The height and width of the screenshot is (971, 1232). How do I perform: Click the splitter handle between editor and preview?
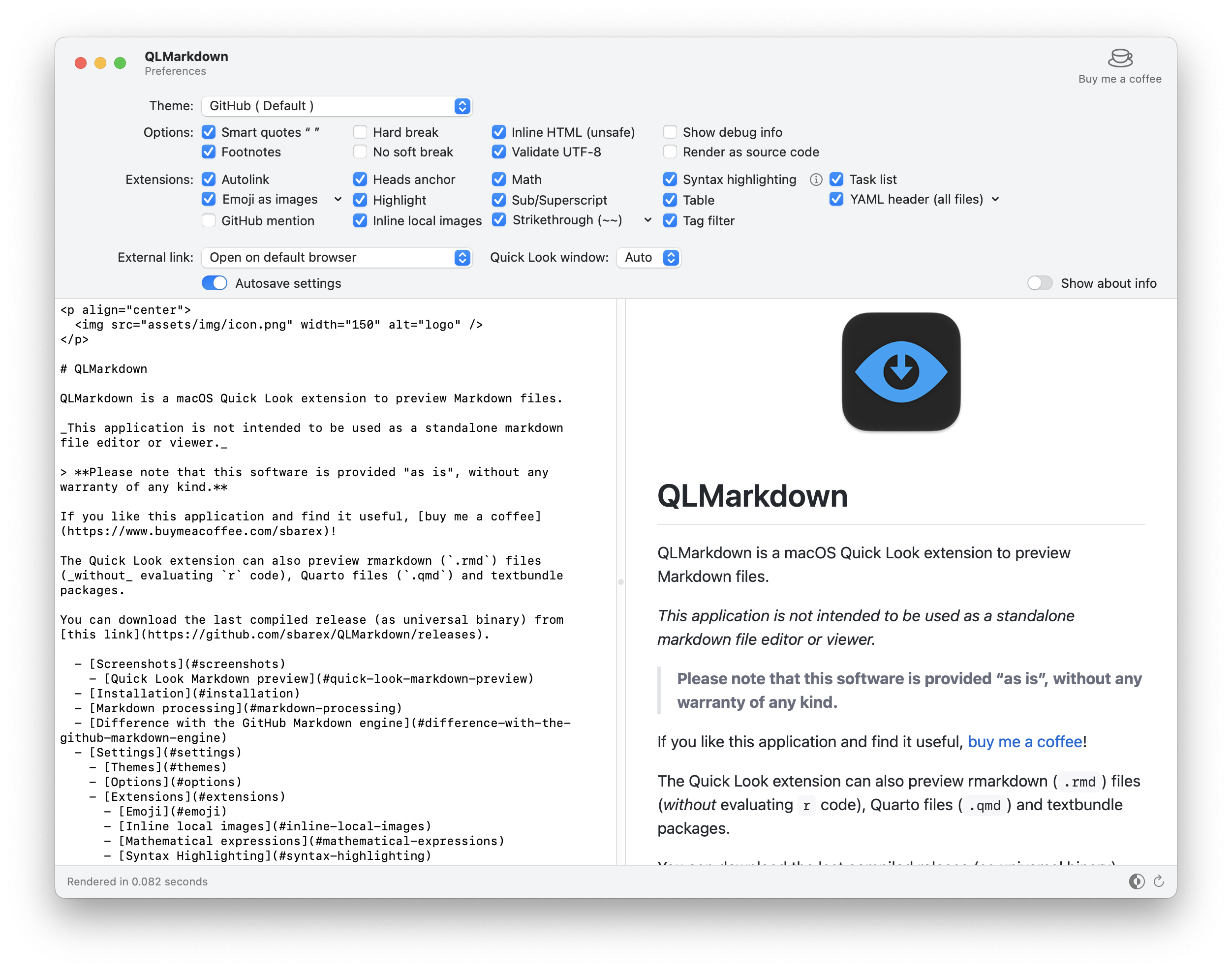(620, 581)
